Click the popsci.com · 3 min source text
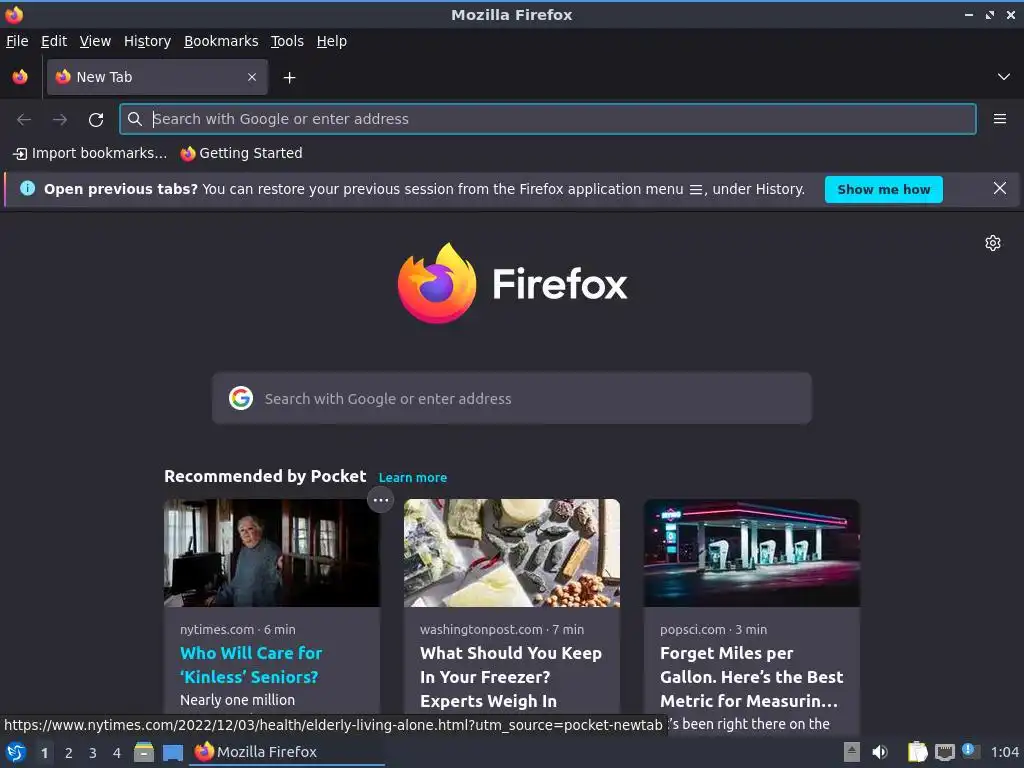This screenshot has height=768, width=1024. click(714, 630)
